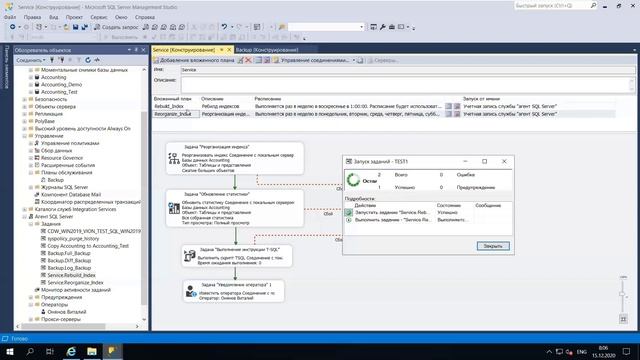Screen dimensions: 640x360
Task: Collapse the Агент SQL Server node
Action: click(25, 217)
